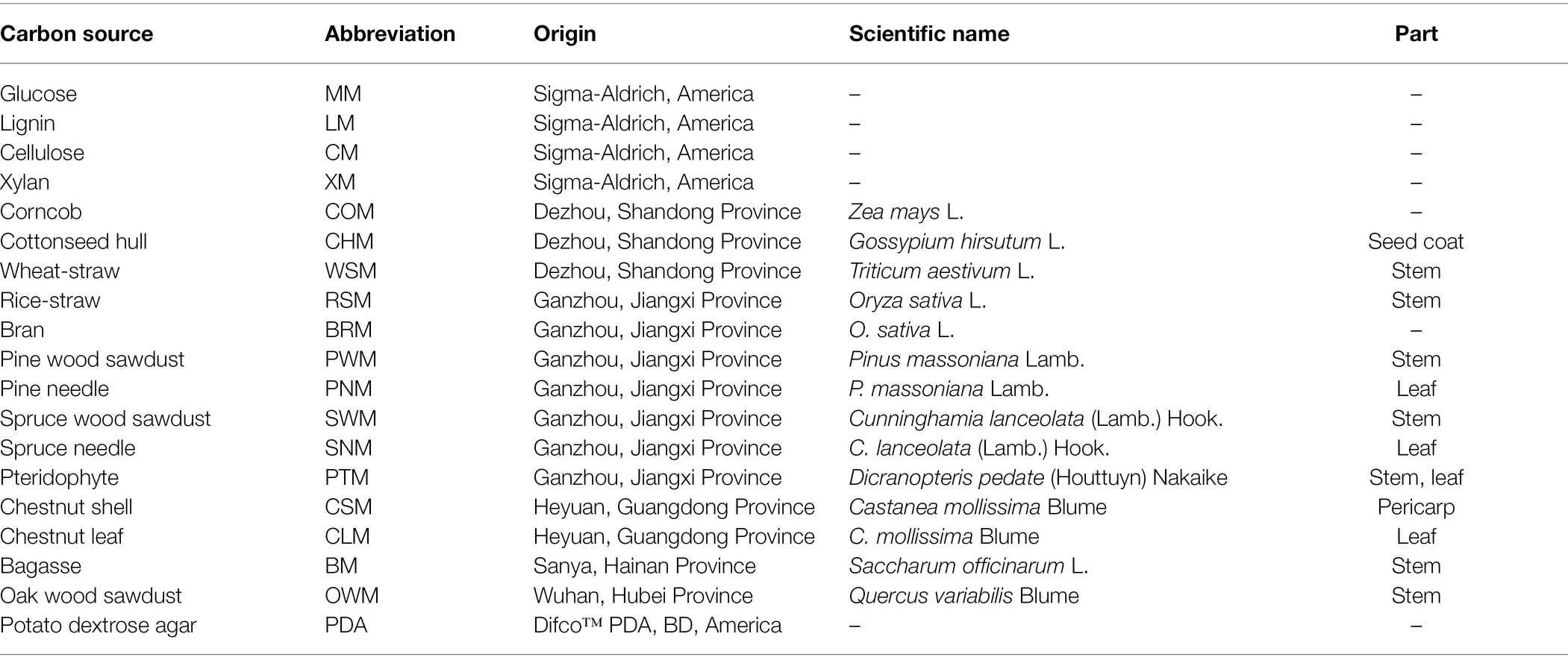
Task: Click the Glucose row label
Action: (x=39, y=94)
